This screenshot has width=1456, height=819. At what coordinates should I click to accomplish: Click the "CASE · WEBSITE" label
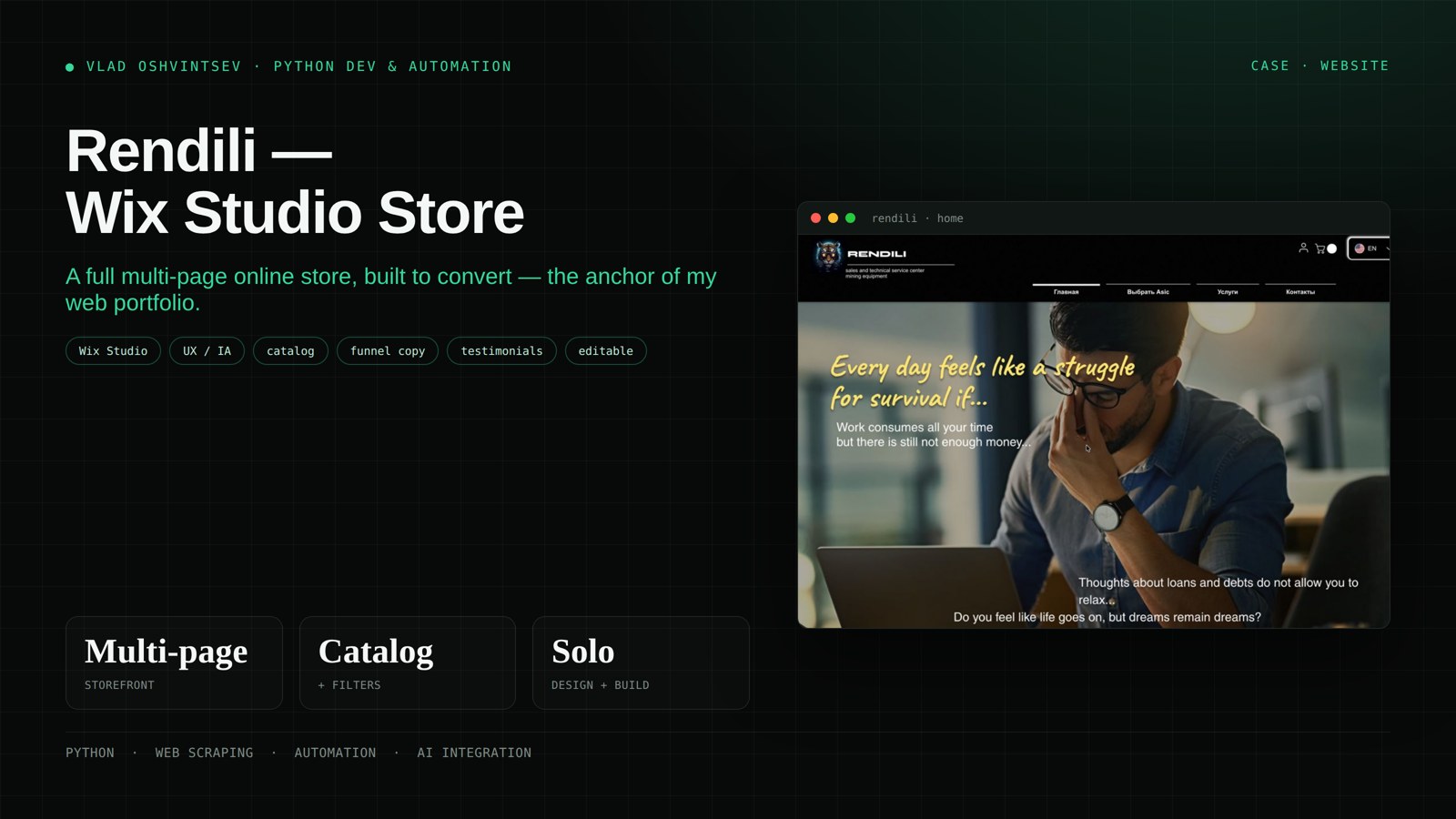point(1319,66)
